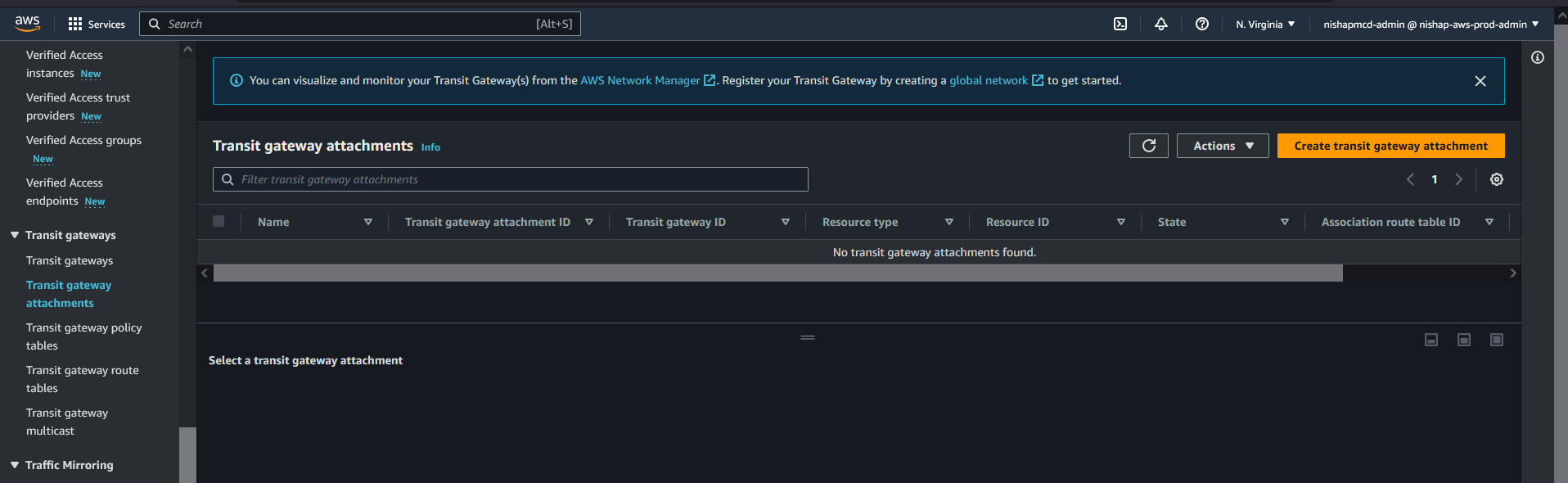Go to Transit gateway route tables
1568x483 pixels.
coord(82,379)
